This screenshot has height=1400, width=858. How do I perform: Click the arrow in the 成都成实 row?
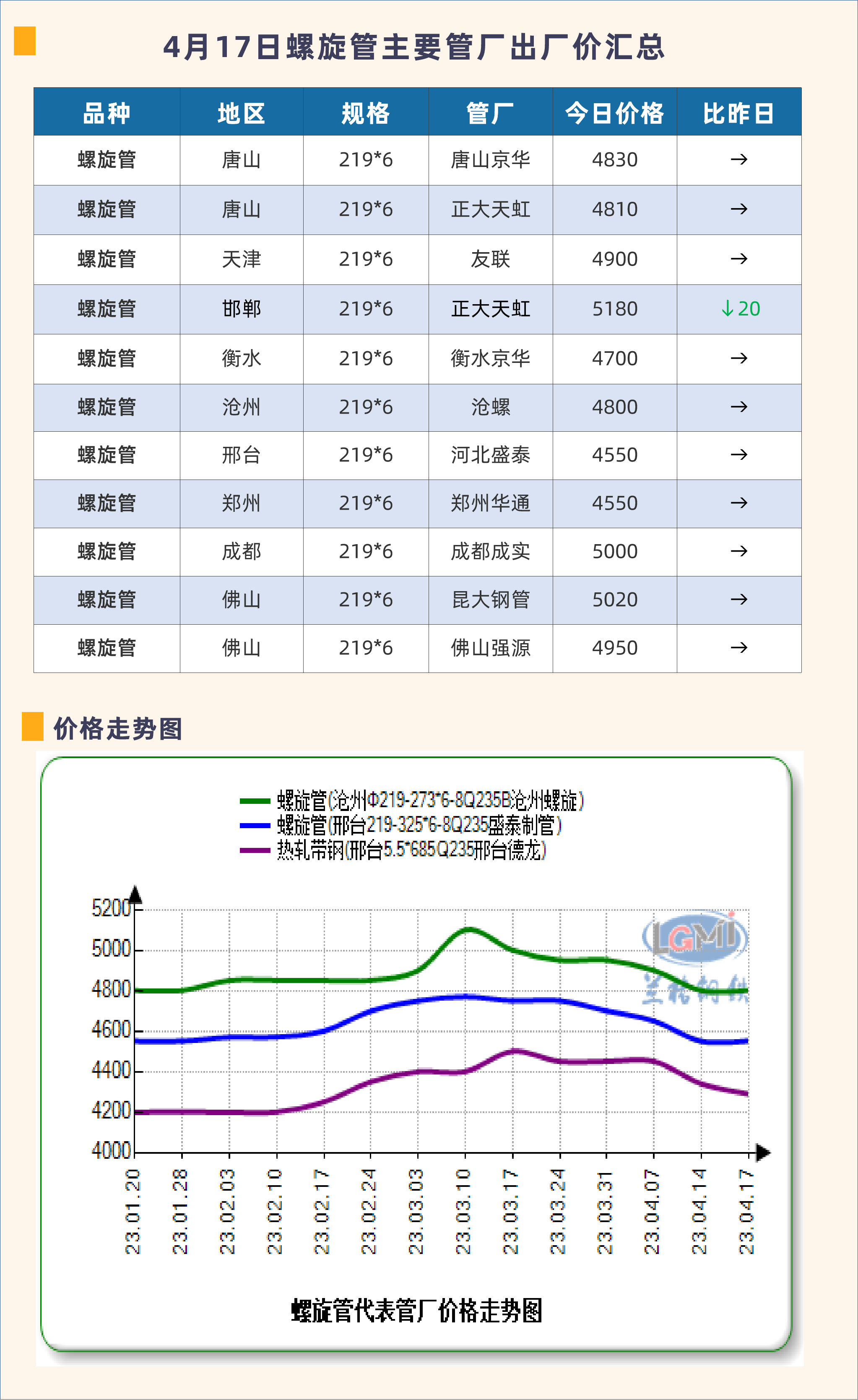(739, 551)
